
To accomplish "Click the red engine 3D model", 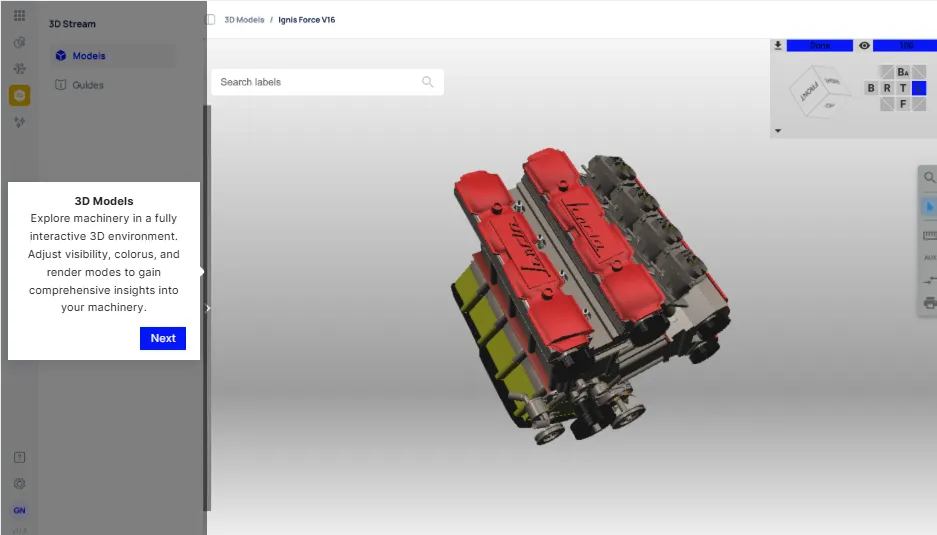I will [589, 296].
